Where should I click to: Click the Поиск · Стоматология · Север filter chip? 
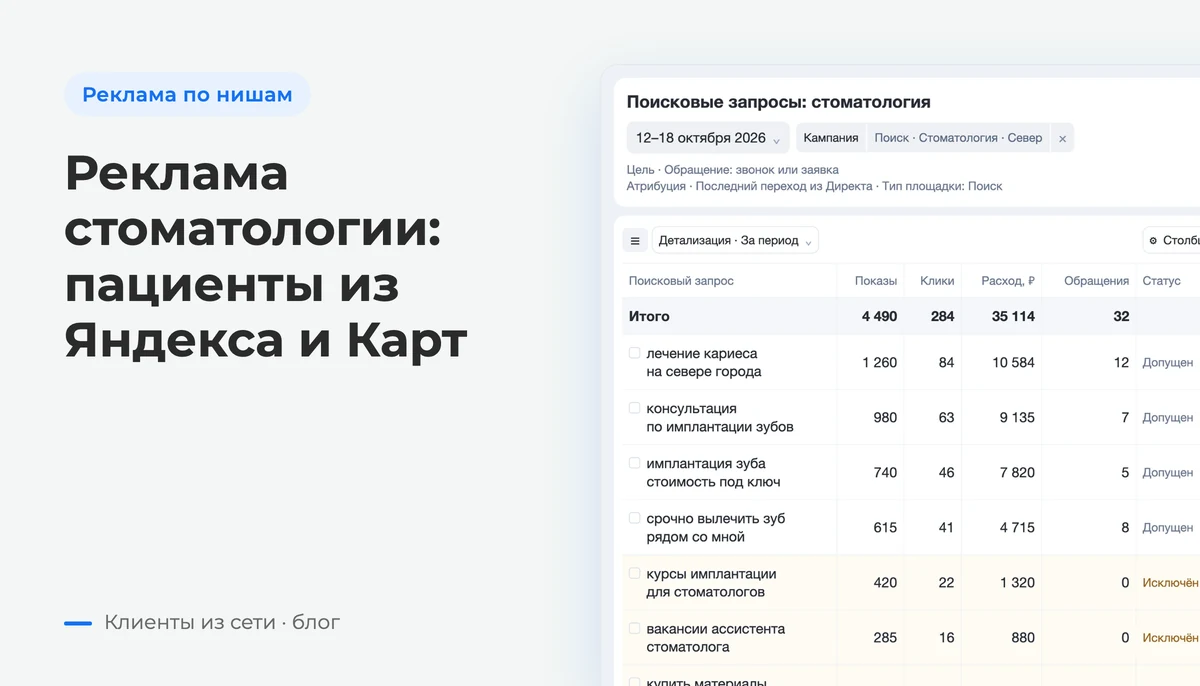958,138
